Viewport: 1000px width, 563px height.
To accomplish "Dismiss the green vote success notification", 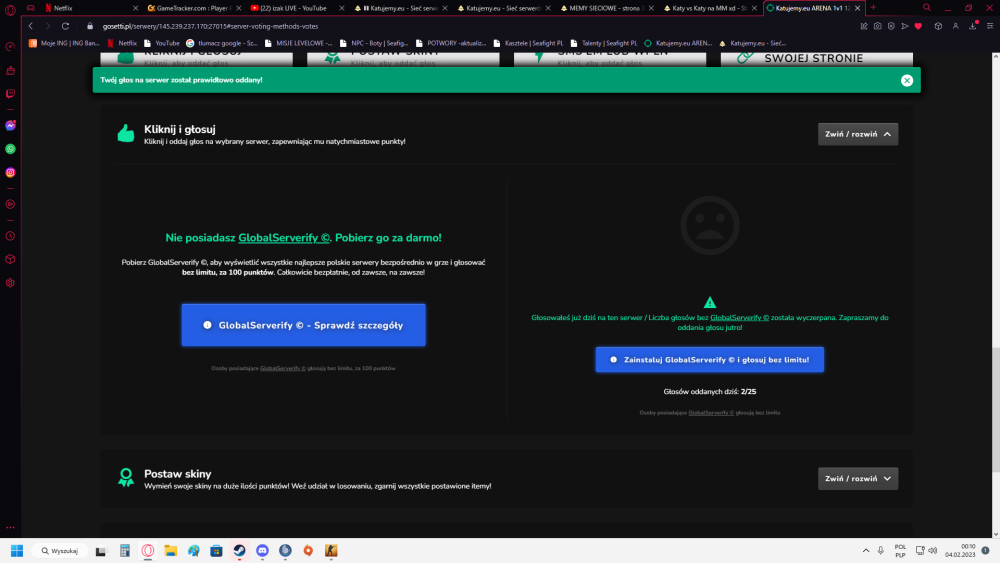I will coord(907,80).
